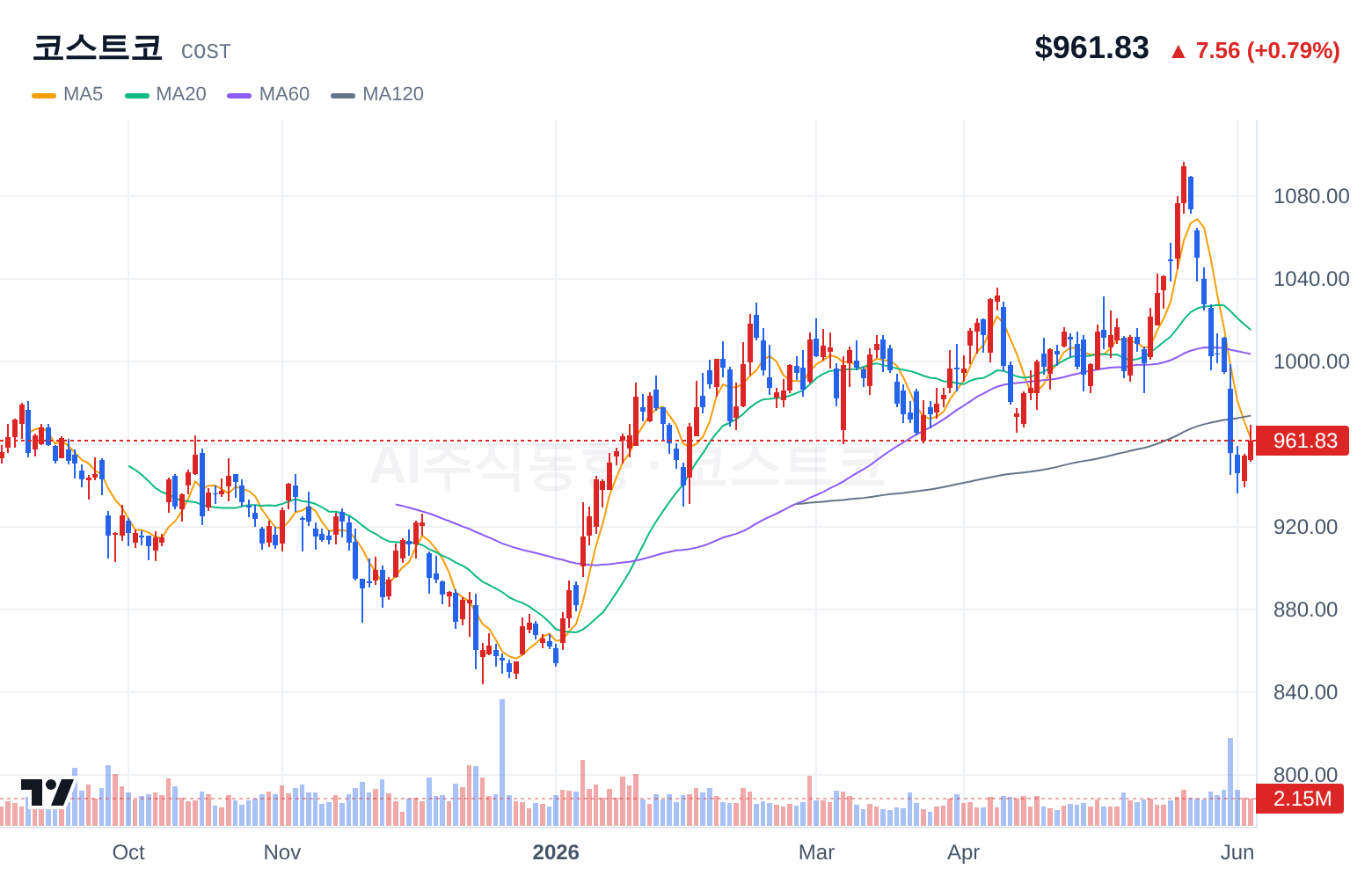
Task: Click the 880.00 price axis label
Action: point(1305,610)
